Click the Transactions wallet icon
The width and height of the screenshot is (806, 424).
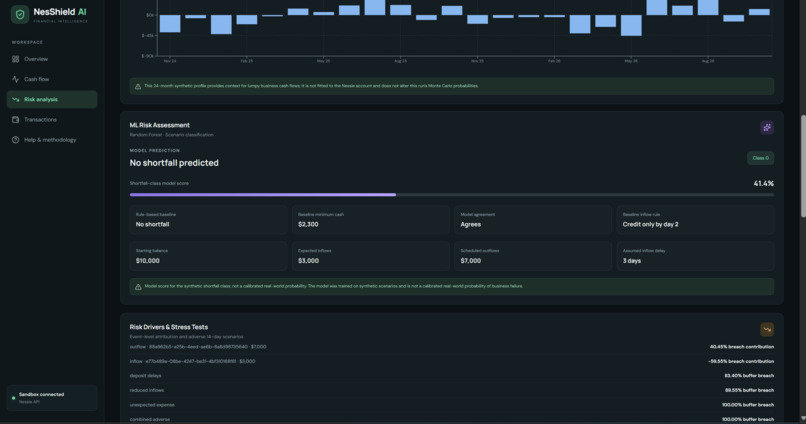click(15, 120)
